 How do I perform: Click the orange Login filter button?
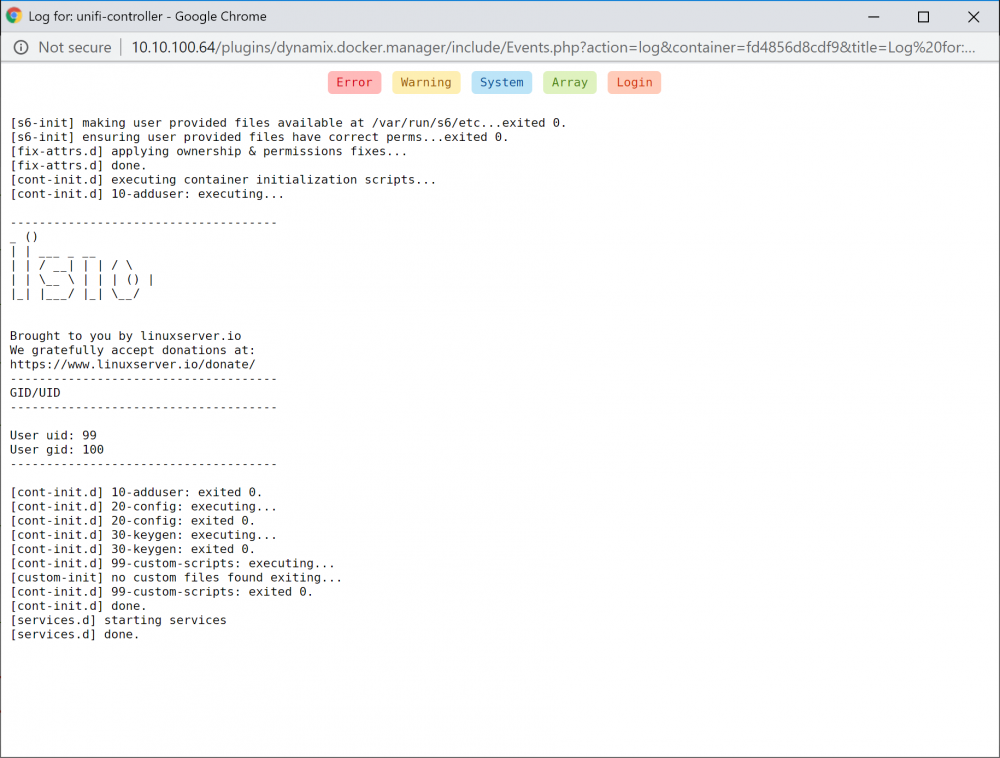tap(634, 82)
